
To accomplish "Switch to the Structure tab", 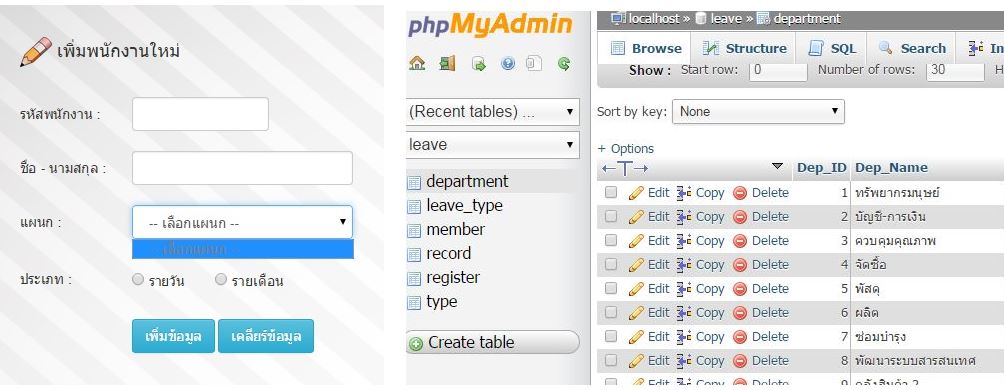I will [744, 48].
